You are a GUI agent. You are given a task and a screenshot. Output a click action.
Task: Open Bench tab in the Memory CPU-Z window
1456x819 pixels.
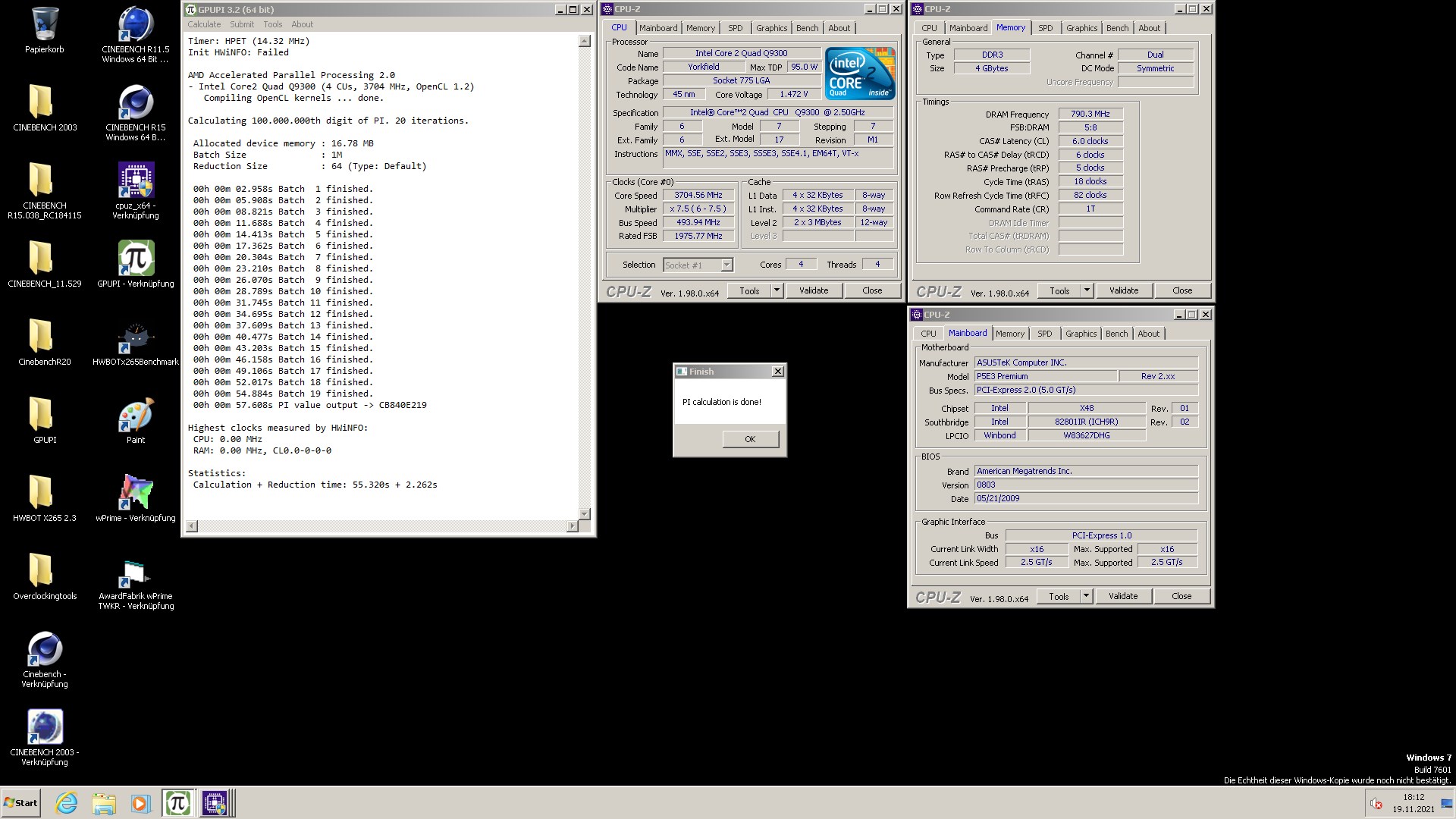[x=1117, y=28]
